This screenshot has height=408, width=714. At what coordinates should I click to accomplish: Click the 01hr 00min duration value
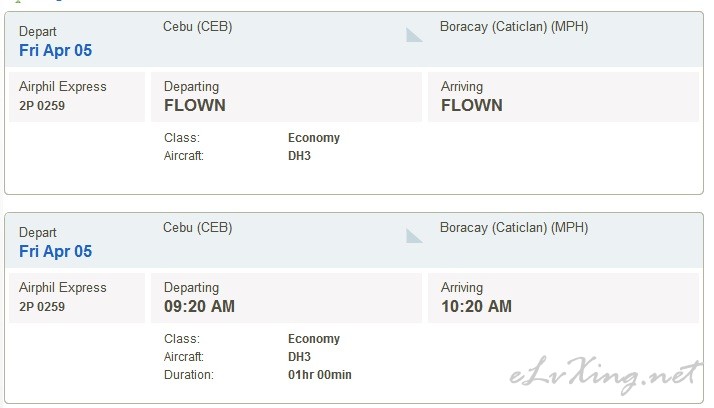tap(320, 375)
